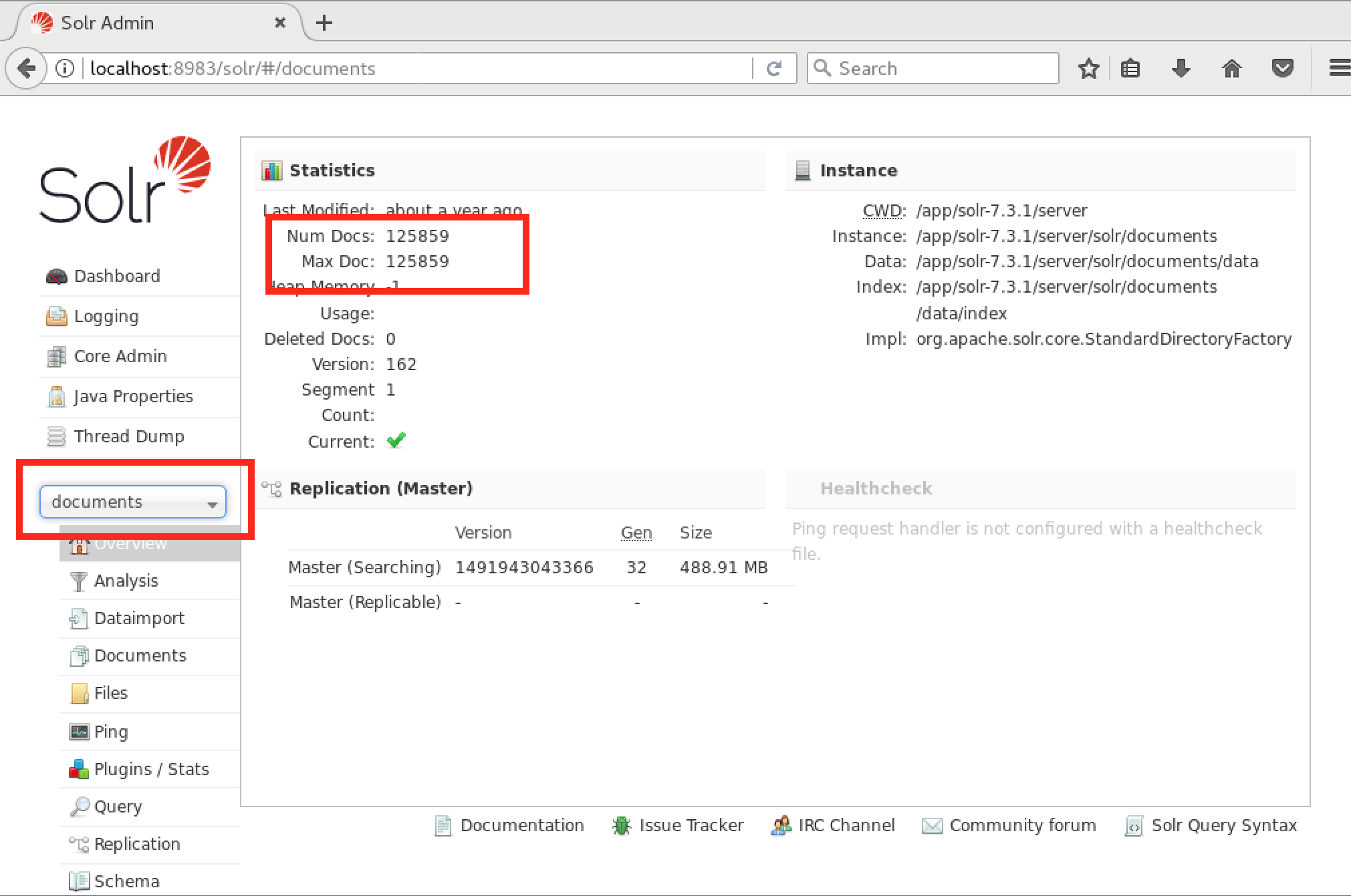Go to the browser home page icon
Image resolution: width=1351 pixels, height=896 pixels.
pyautogui.click(x=1232, y=68)
